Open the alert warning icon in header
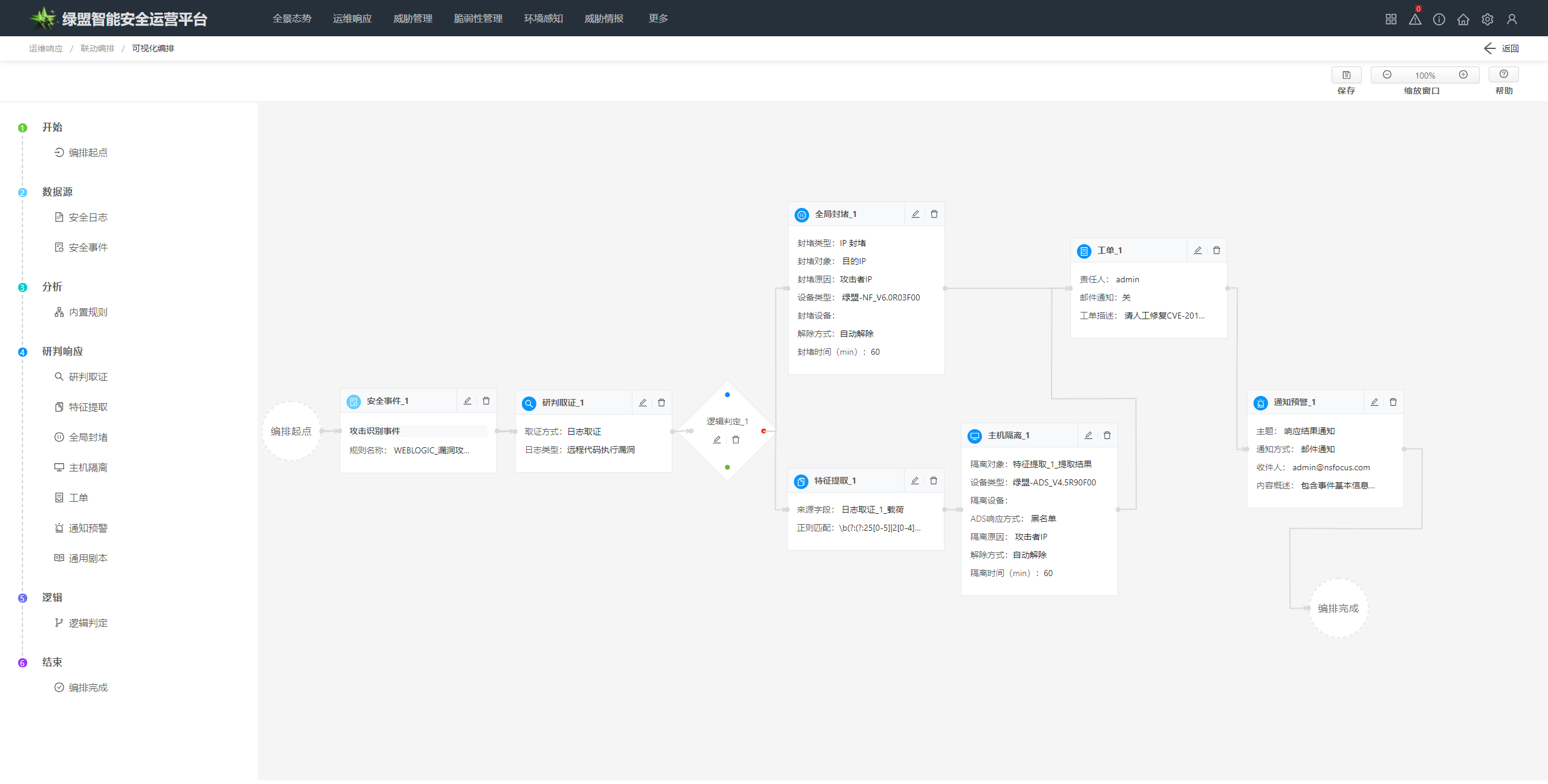Image resolution: width=1548 pixels, height=784 pixels. tap(1415, 19)
